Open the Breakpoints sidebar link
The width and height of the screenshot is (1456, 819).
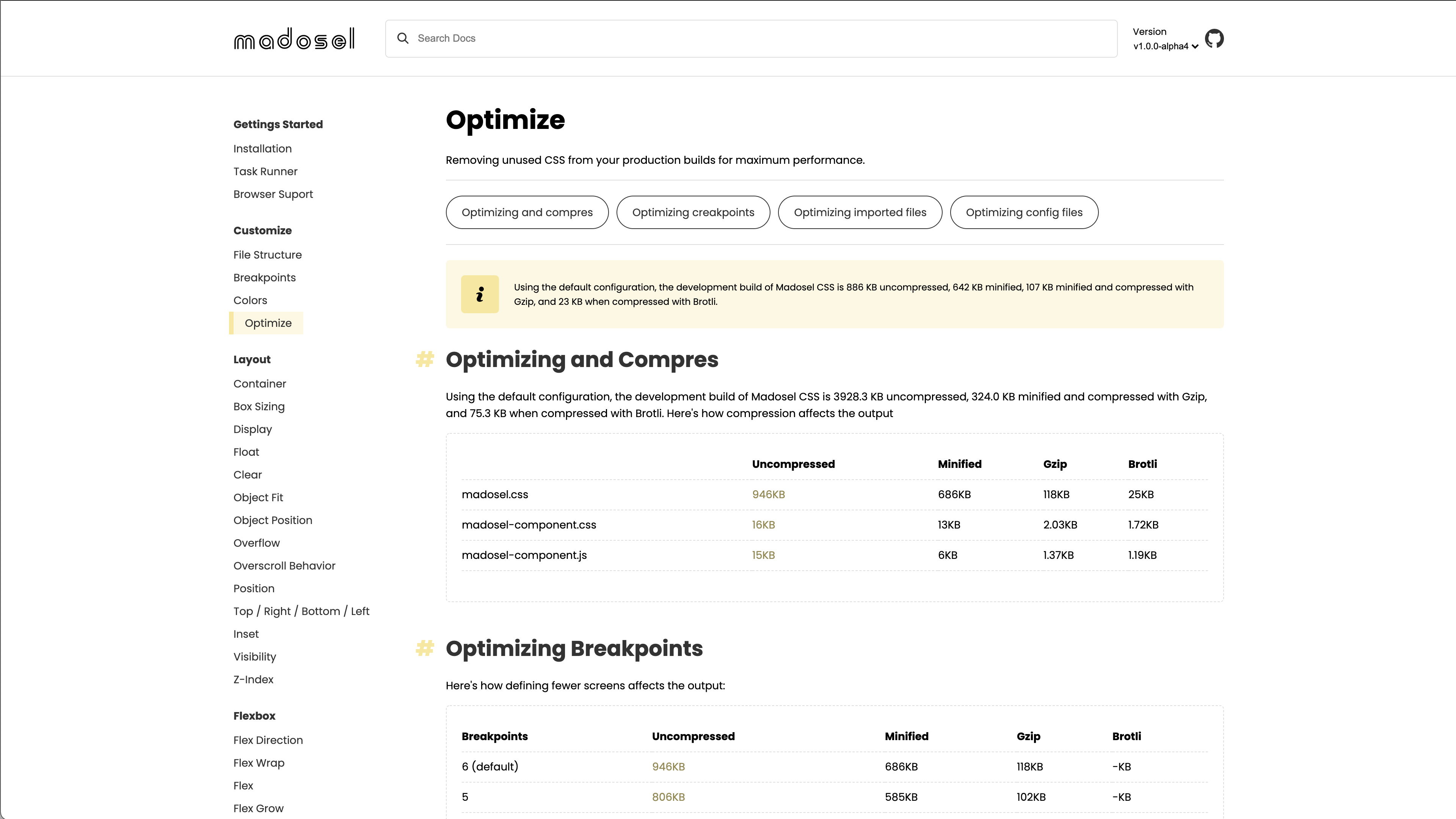coord(265,278)
